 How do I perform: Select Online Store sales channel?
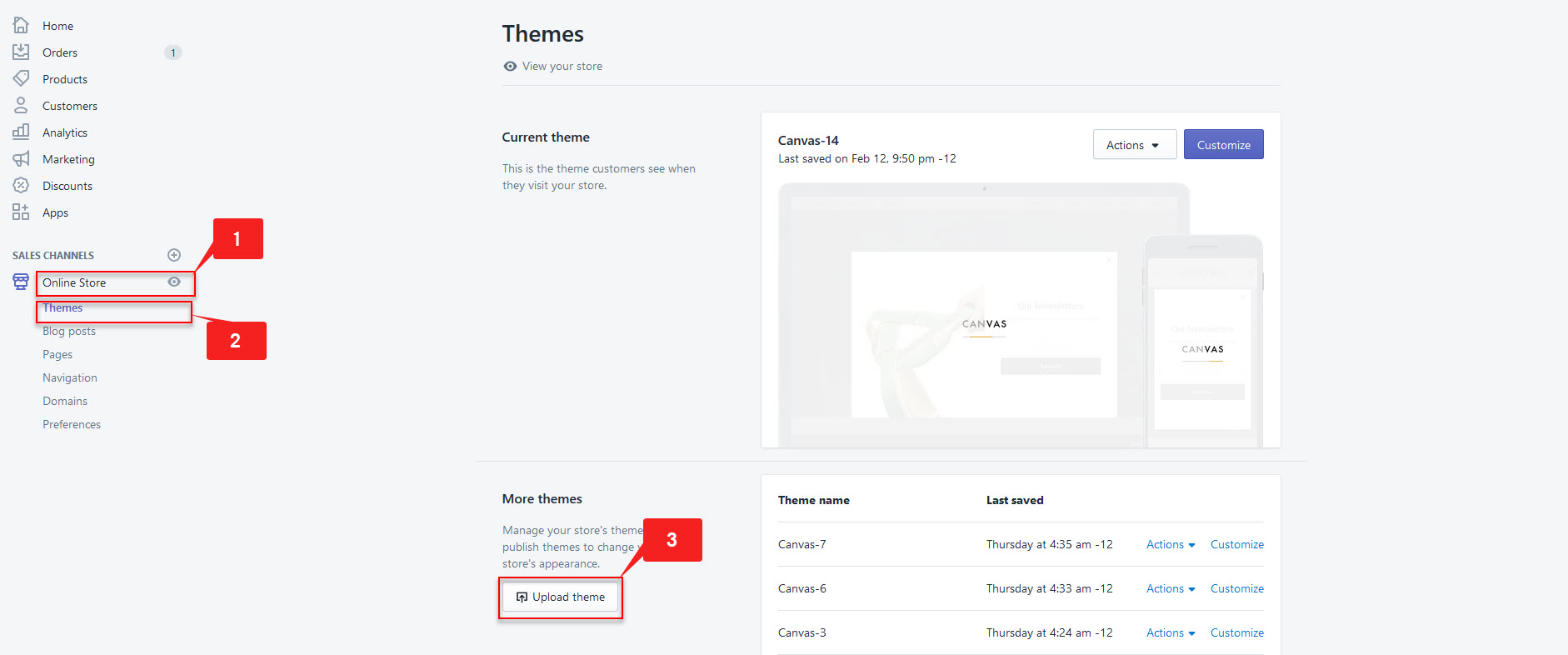click(74, 282)
